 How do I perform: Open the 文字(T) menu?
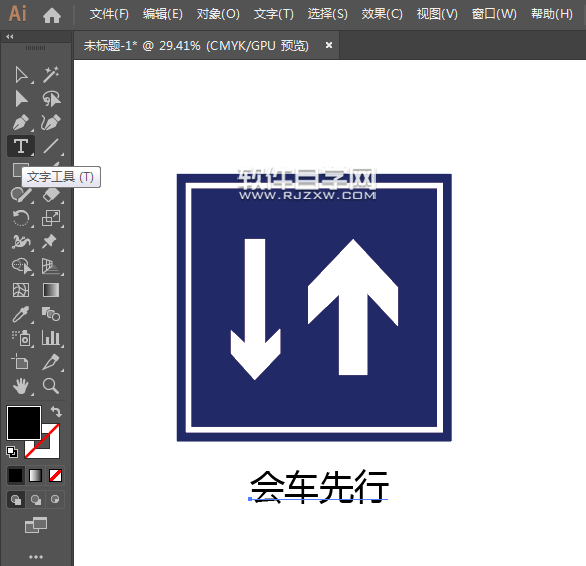tap(274, 14)
